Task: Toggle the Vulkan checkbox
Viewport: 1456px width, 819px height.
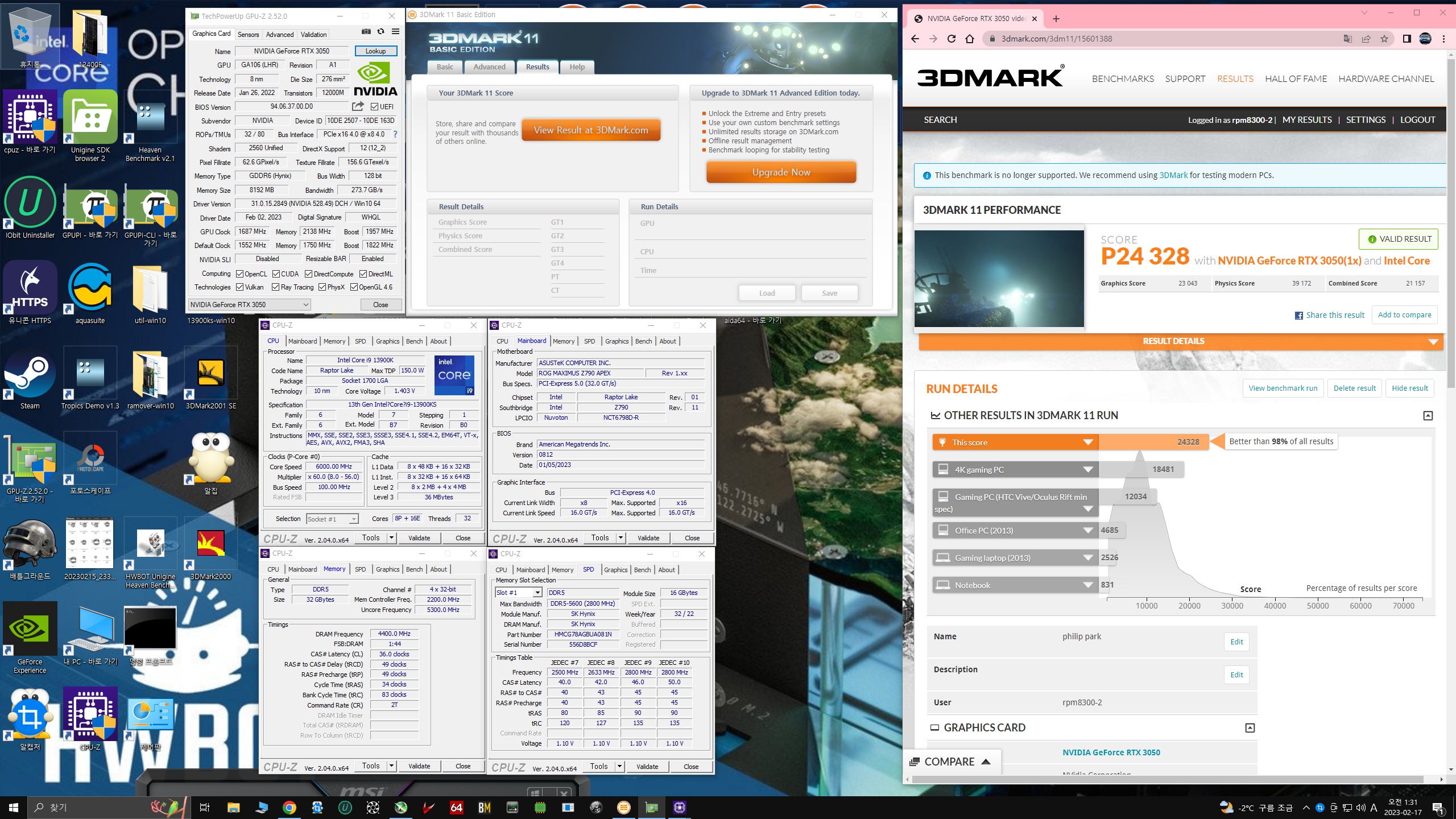Action: coord(240,287)
